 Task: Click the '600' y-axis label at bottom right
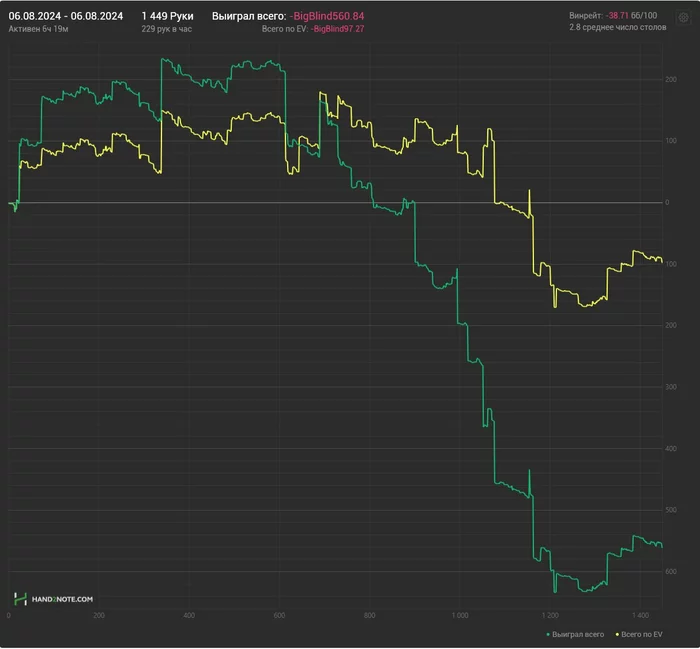tap(671, 572)
